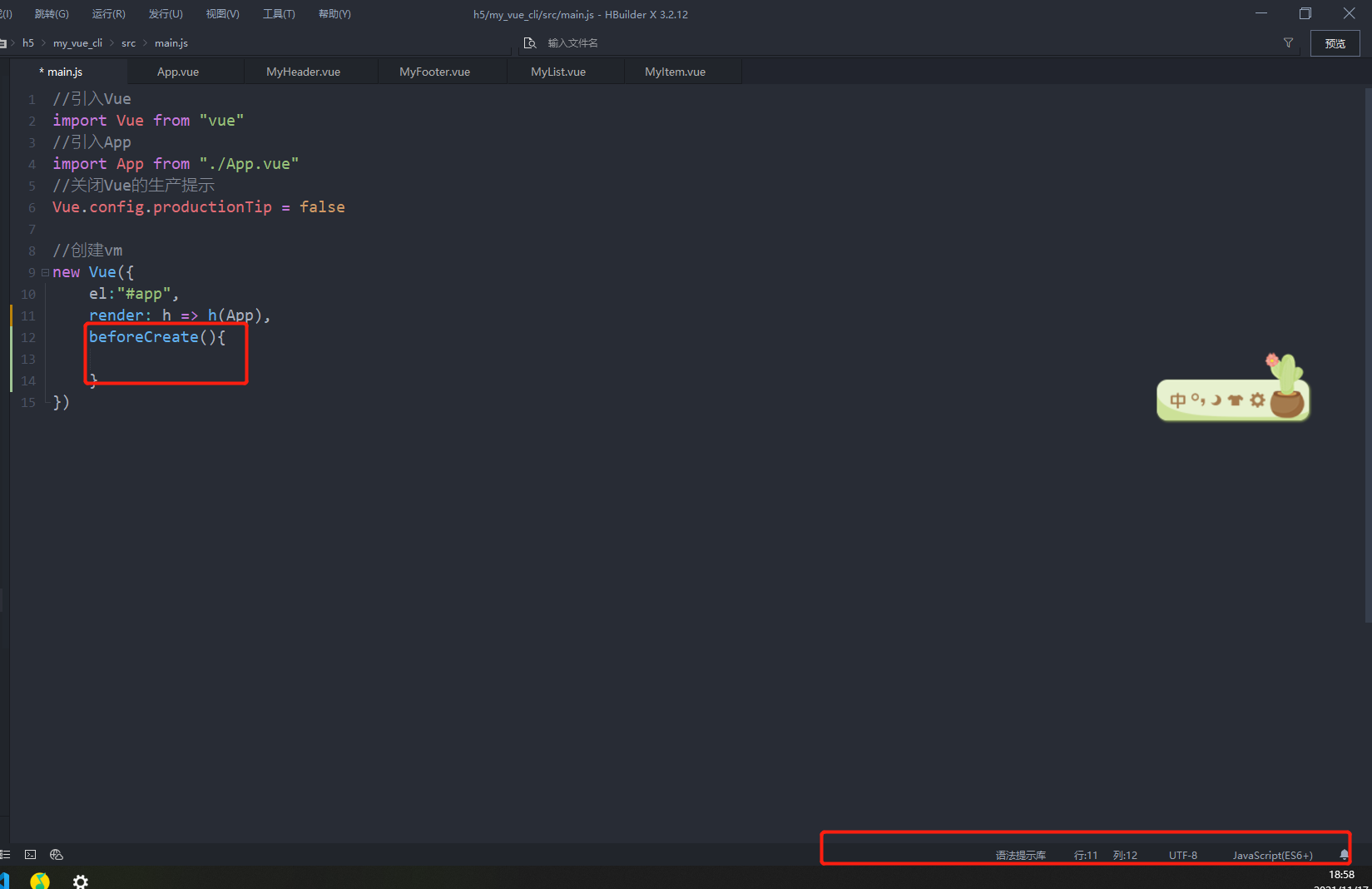Open IME settings gear on cactus toolbar
Screen dimensions: 1372x889
(x=1257, y=400)
